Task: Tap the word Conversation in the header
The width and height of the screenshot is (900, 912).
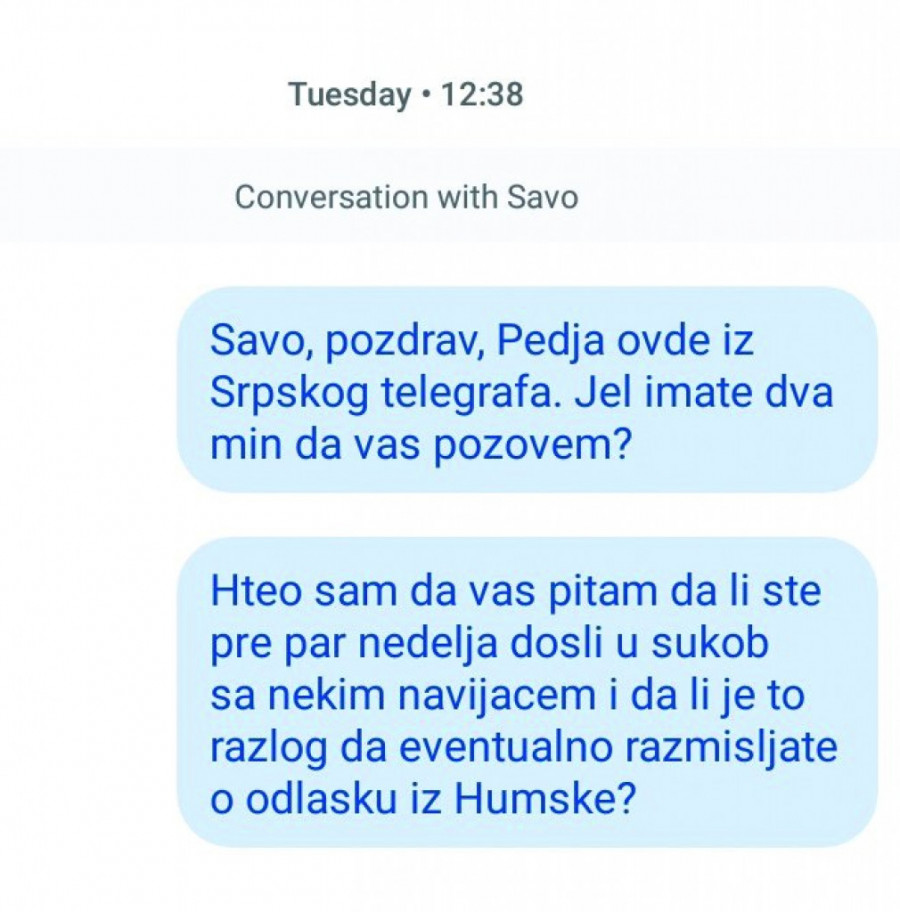Action: (332, 197)
